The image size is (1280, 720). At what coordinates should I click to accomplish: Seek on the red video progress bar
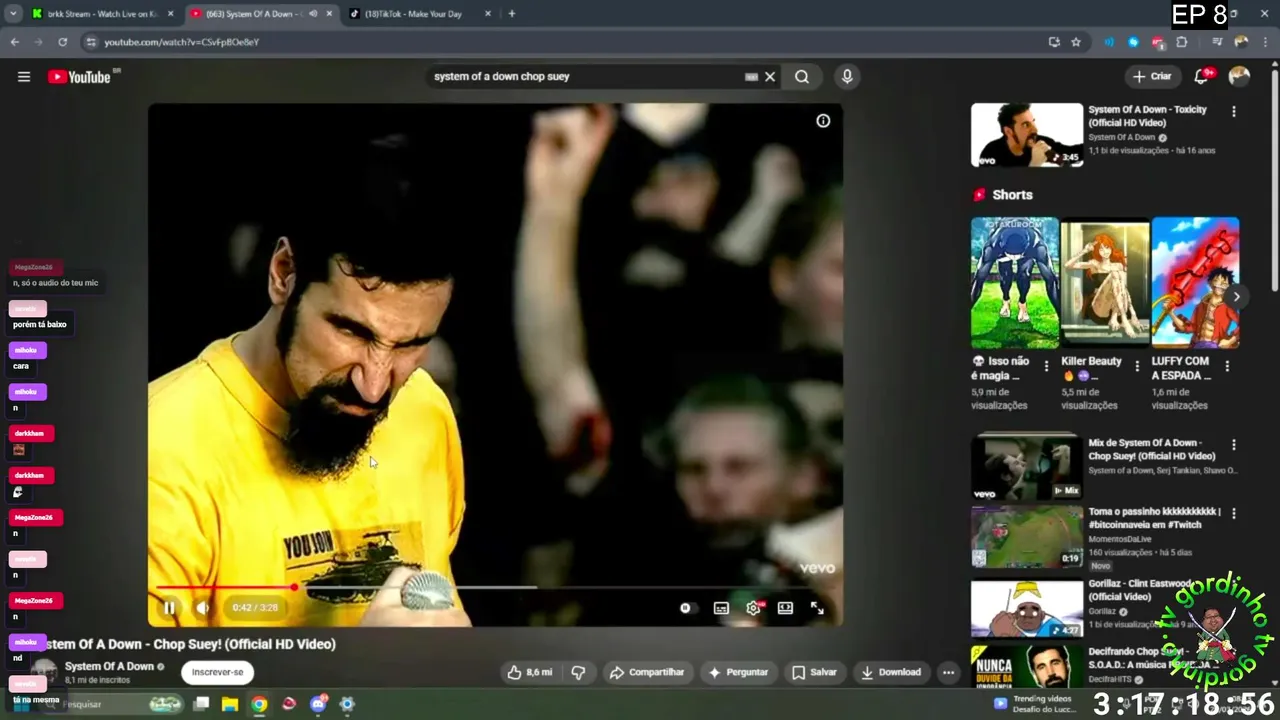(x=495, y=588)
